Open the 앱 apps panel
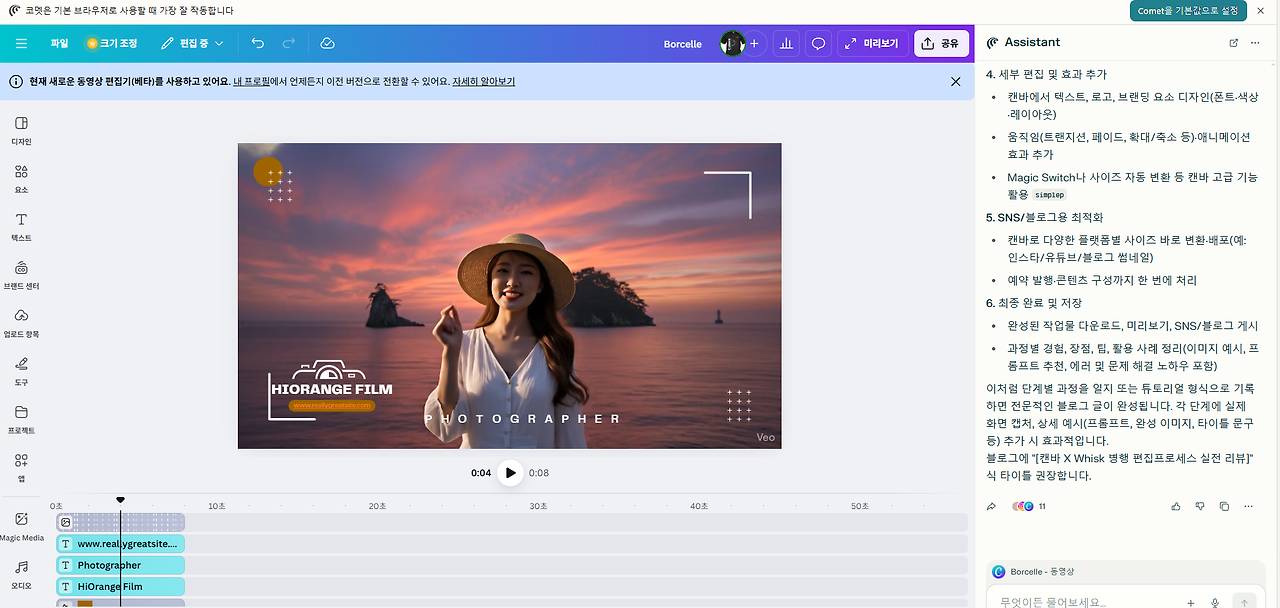The image size is (1280, 608). coord(21,467)
